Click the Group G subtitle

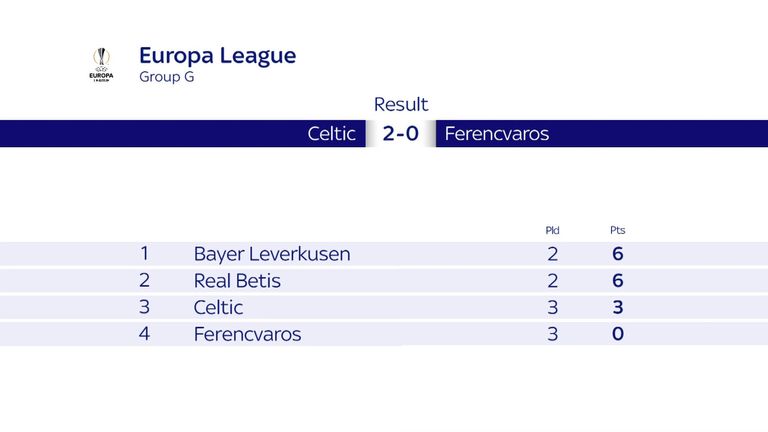click(x=167, y=77)
